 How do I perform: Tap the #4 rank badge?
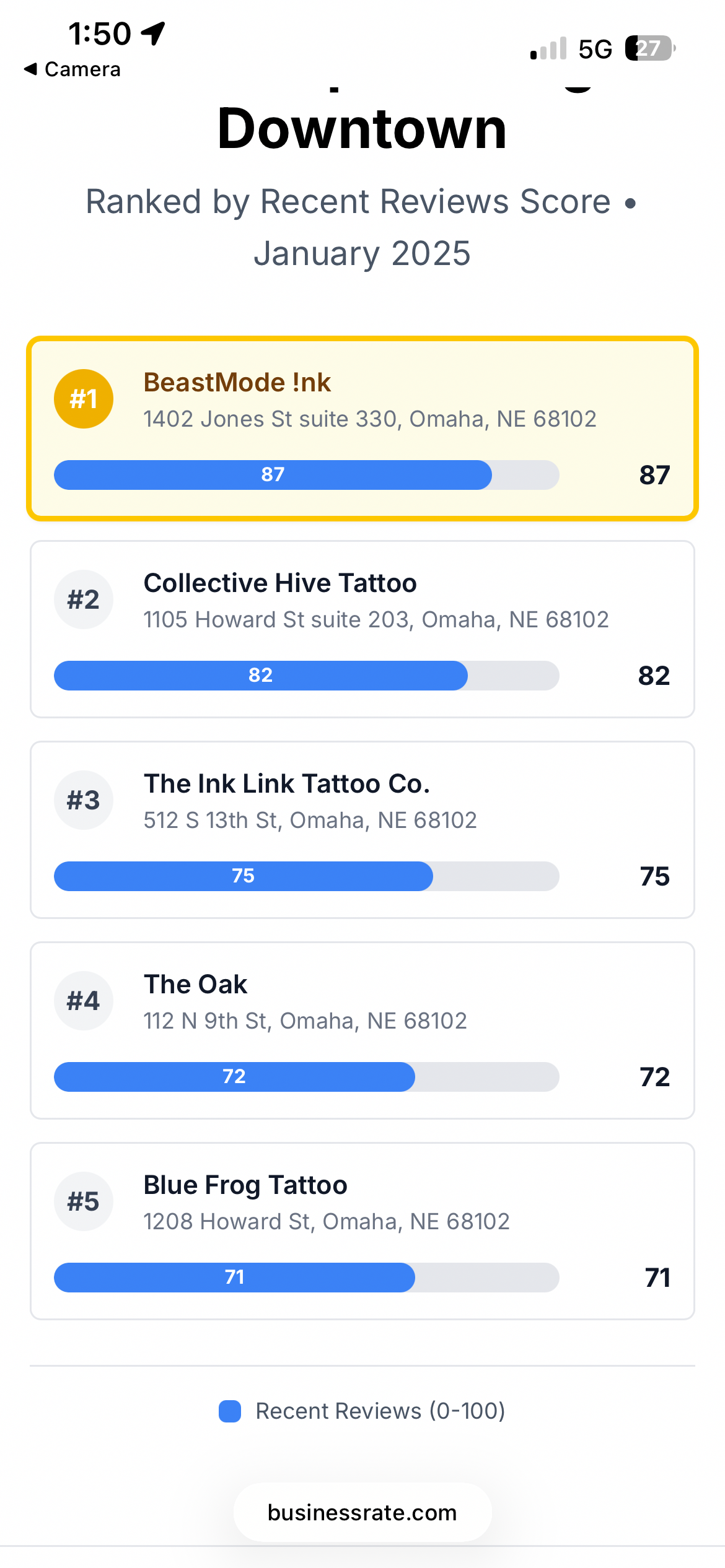pyautogui.click(x=84, y=1001)
